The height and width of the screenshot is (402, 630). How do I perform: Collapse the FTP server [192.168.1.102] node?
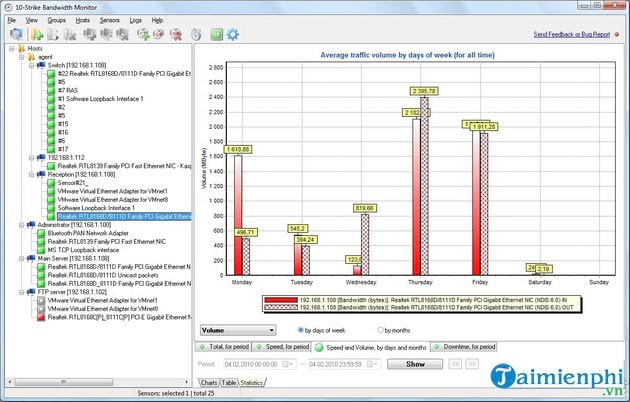tap(22, 292)
